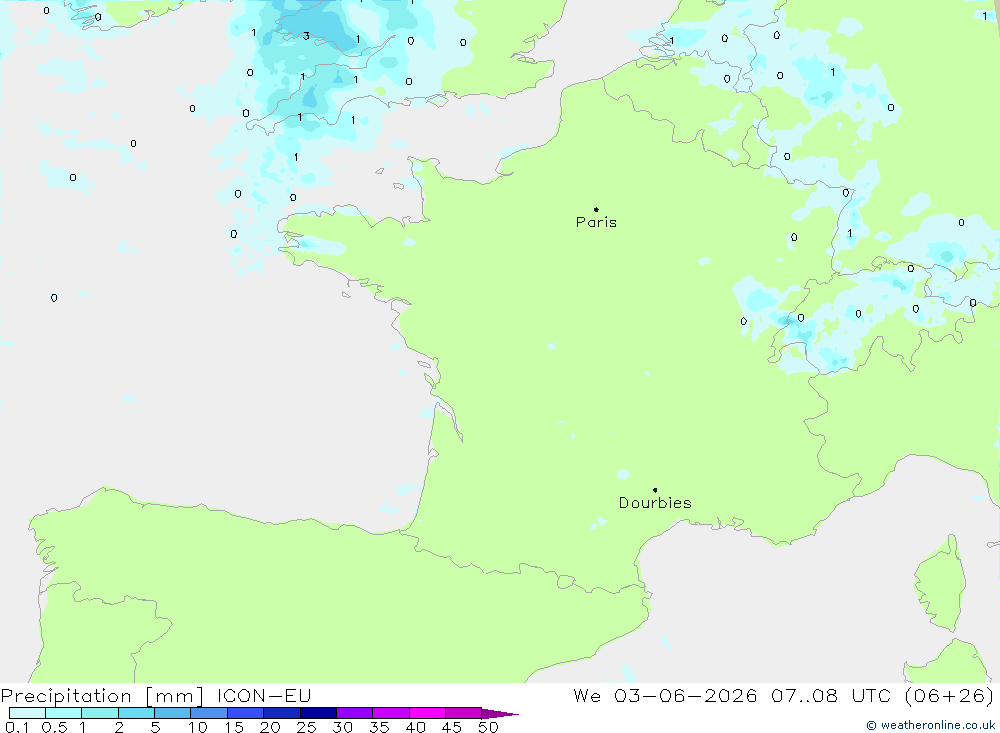The width and height of the screenshot is (1000, 733).
Task: Click the 0.1 legend scale number
Action: click(17, 727)
